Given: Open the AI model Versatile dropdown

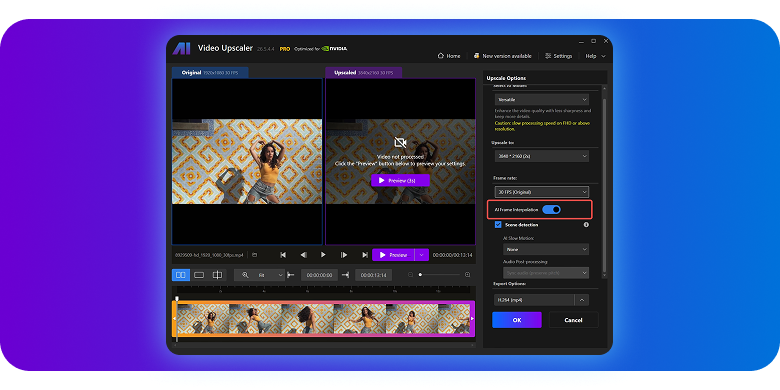Looking at the screenshot, I should click(542, 99).
